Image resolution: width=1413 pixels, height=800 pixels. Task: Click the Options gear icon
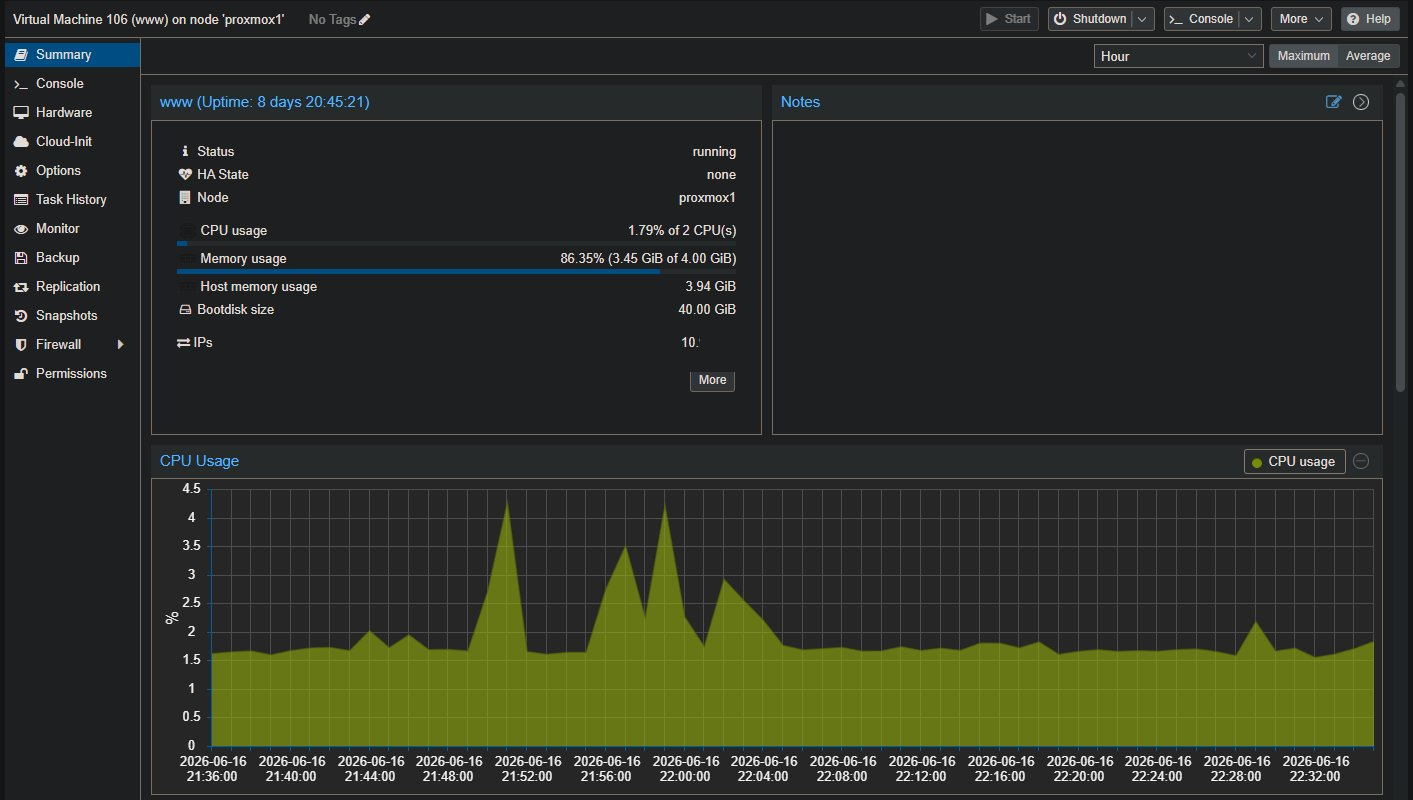tap(21, 171)
